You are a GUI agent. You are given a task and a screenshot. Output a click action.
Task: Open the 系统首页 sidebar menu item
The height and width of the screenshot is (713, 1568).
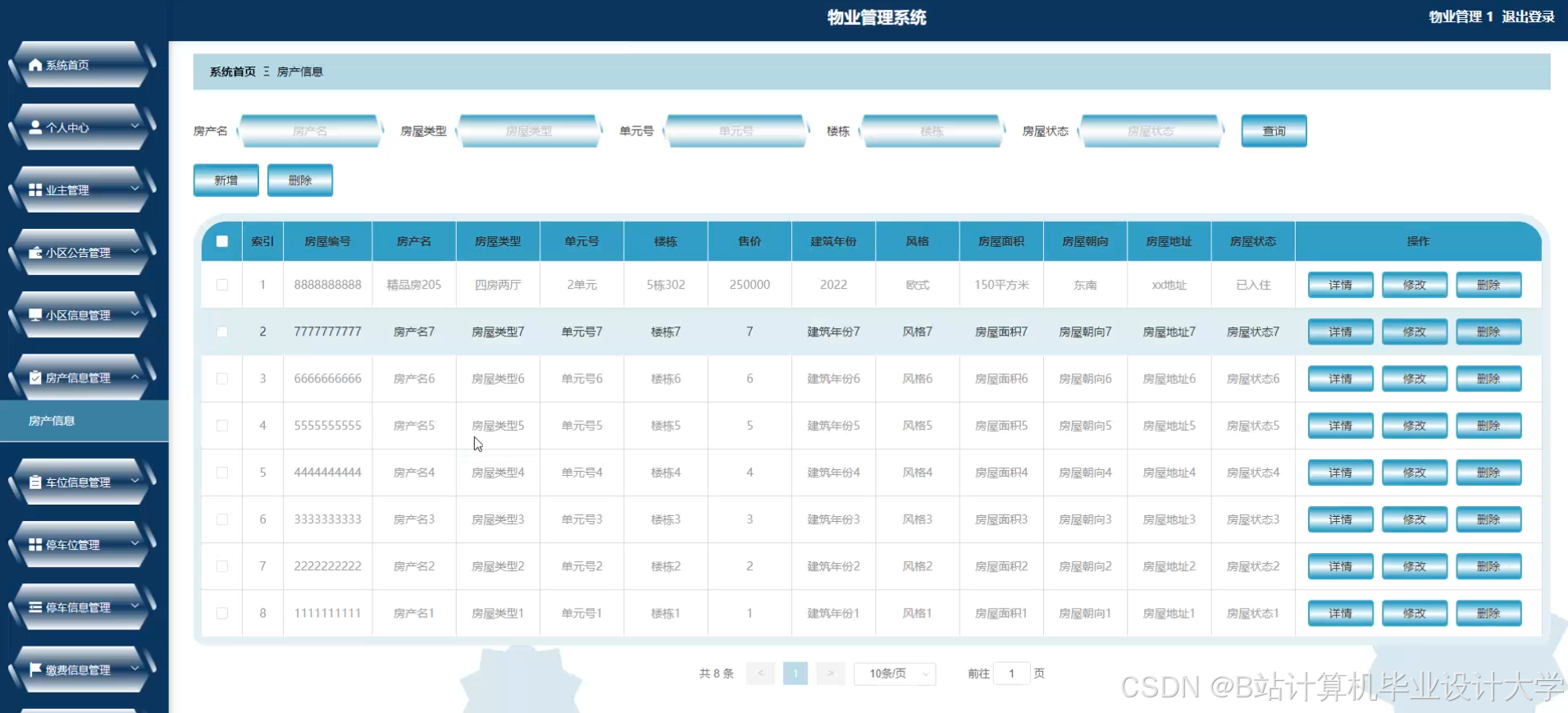(82, 65)
